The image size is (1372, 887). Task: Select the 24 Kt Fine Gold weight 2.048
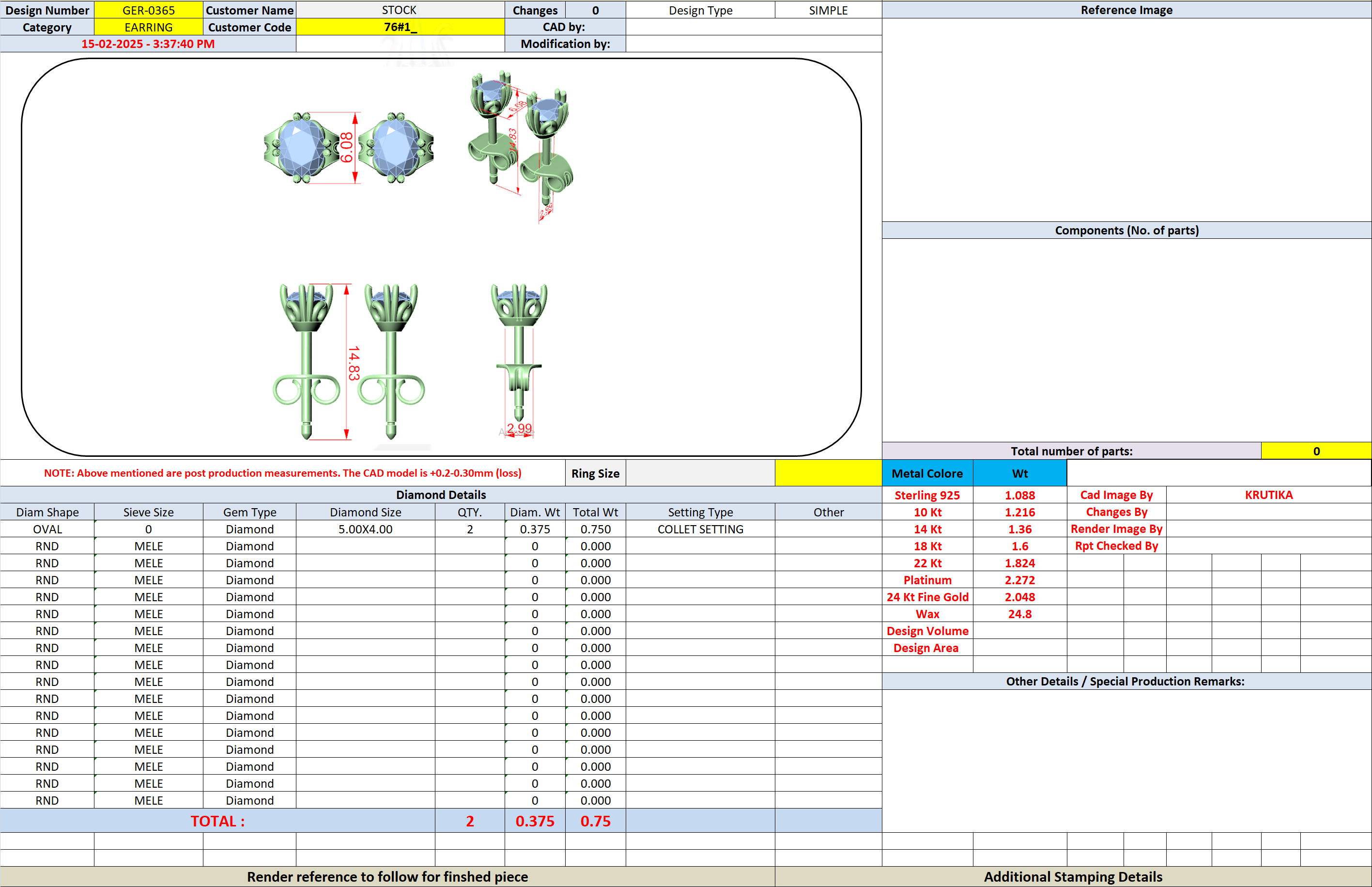pos(1019,597)
